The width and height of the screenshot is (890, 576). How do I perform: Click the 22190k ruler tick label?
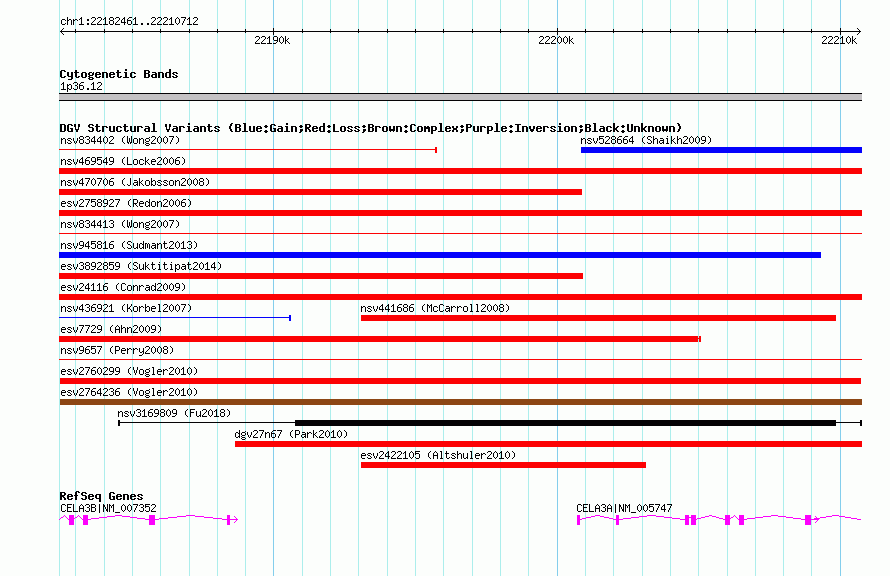point(272,40)
